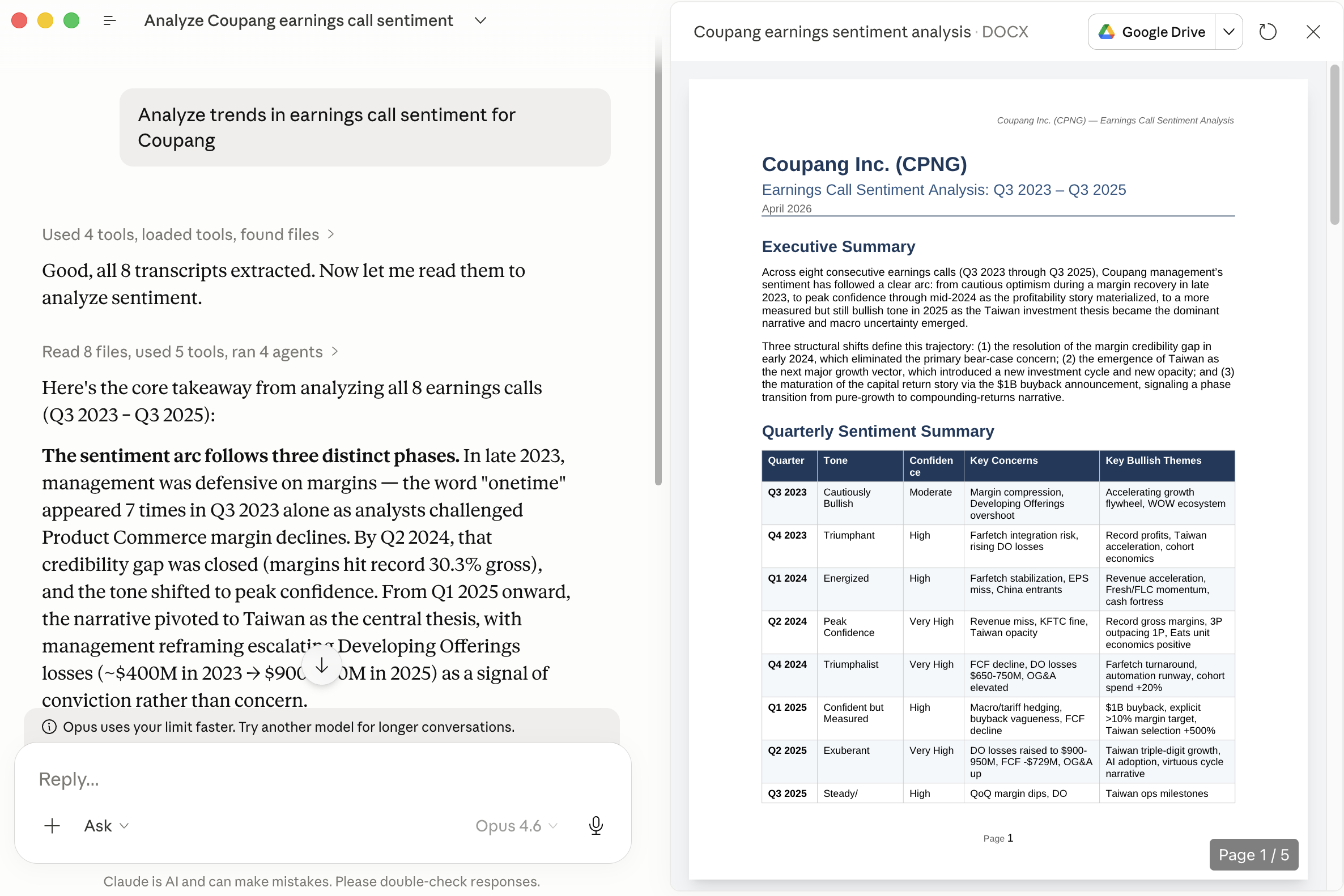Screen dimensions: 1344x896
Task: Close the document preview panel
Action: tap(1313, 32)
